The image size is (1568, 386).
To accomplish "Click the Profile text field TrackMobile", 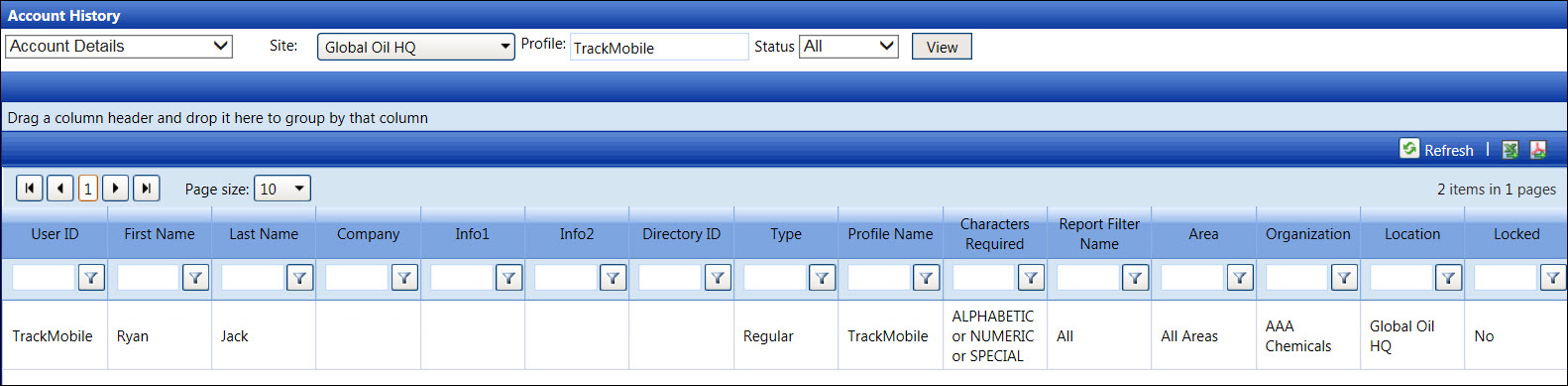I will pyautogui.click(x=659, y=47).
